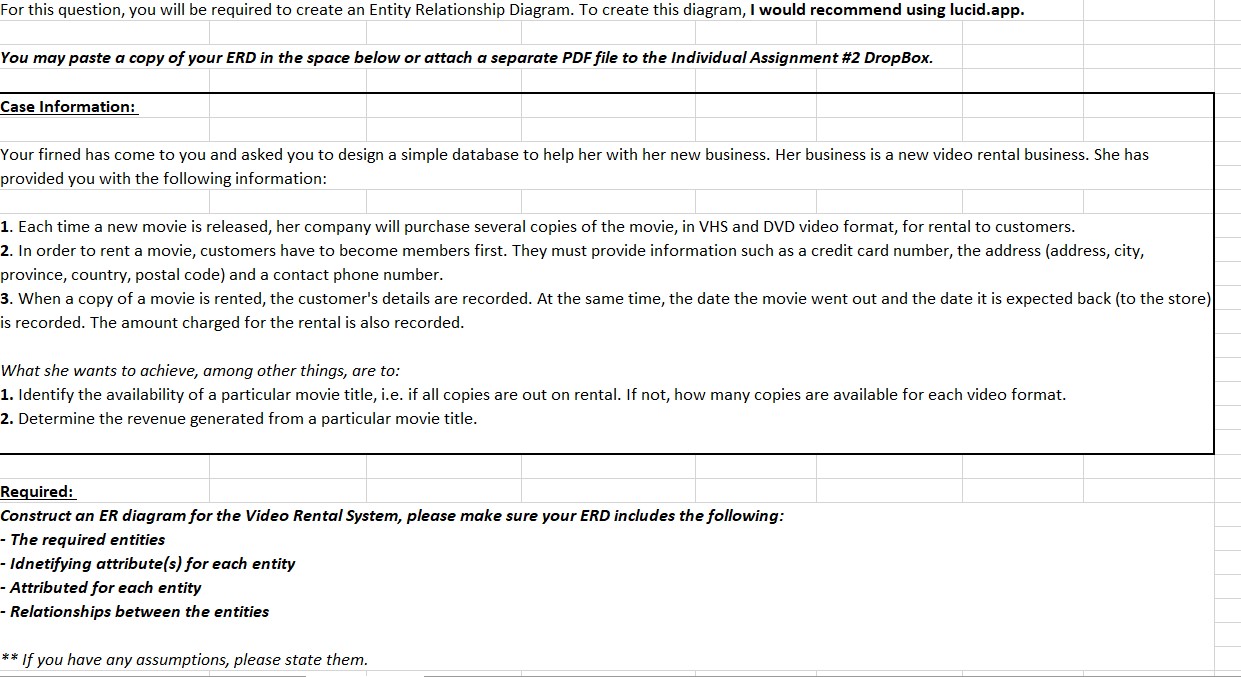
Task: Select the italic 'What she wants to achieve' line
Action: 200,371
